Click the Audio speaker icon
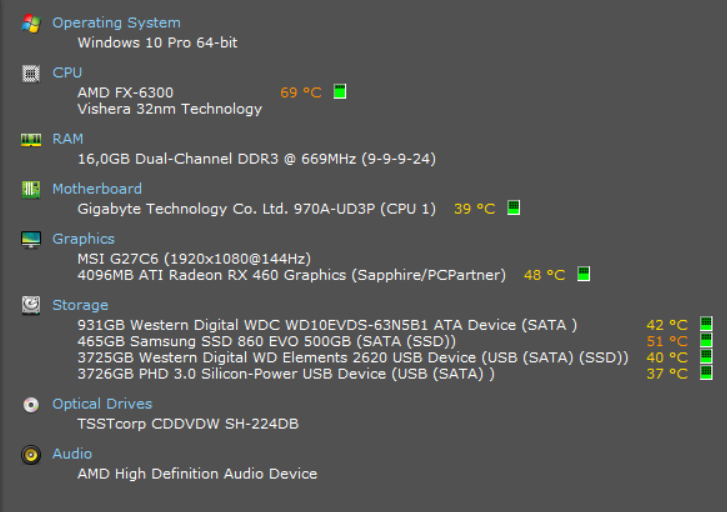 pos(31,454)
